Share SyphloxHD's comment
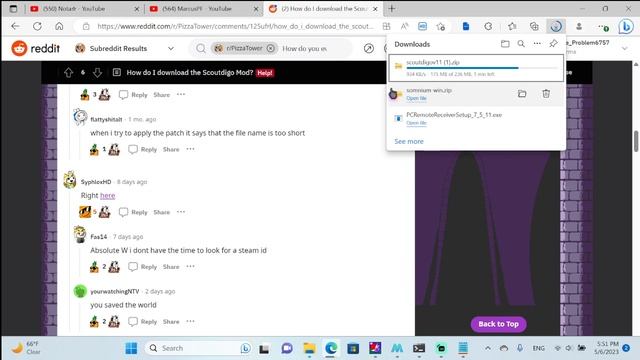 pos(162,212)
